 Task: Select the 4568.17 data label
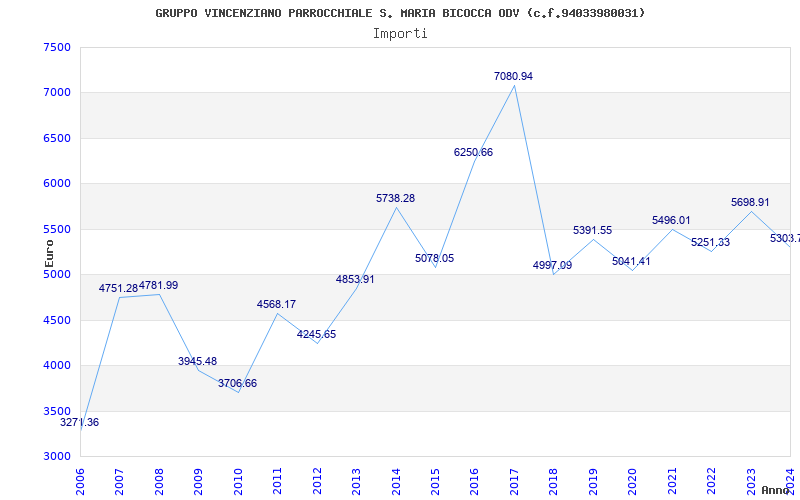(x=276, y=305)
